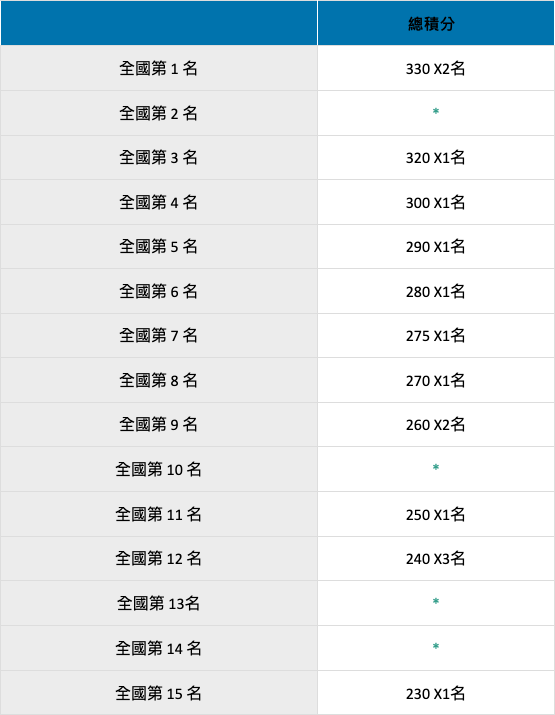The height and width of the screenshot is (715, 555).
Task: Click the 260 X2名 score cell
Action: click(x=436, y=424)
